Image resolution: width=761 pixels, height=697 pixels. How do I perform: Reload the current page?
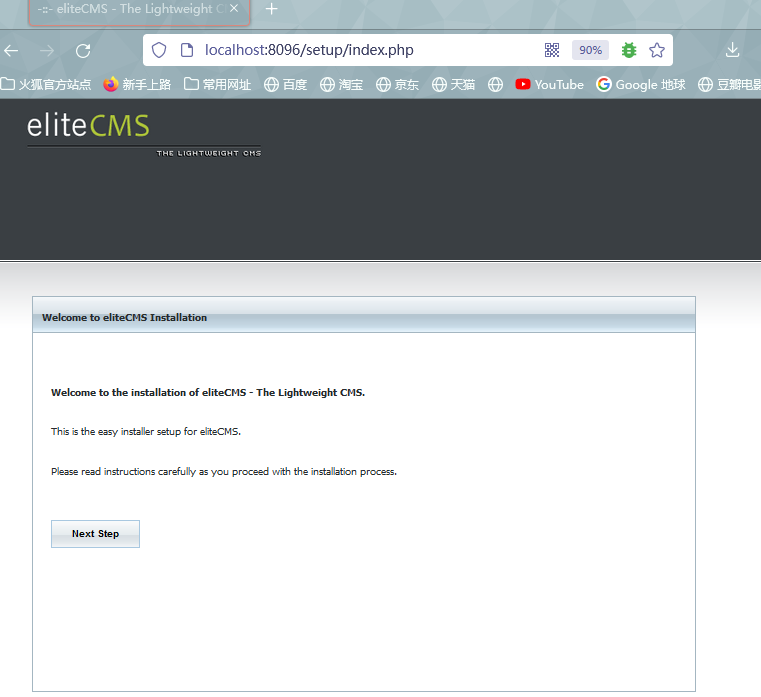click(x=83, y=50)
